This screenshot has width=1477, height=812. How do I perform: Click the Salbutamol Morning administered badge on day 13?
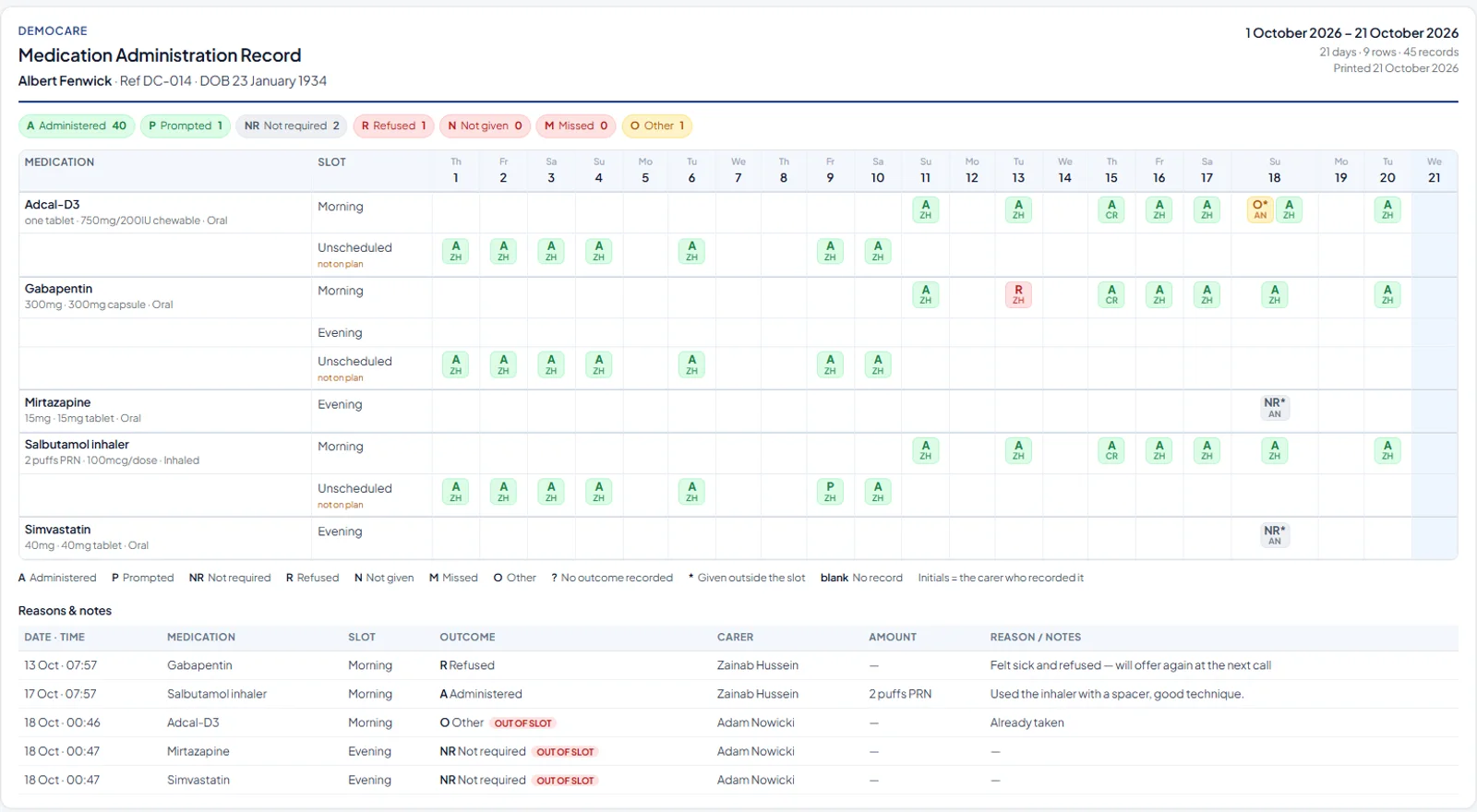click(x=1018, y=450)
